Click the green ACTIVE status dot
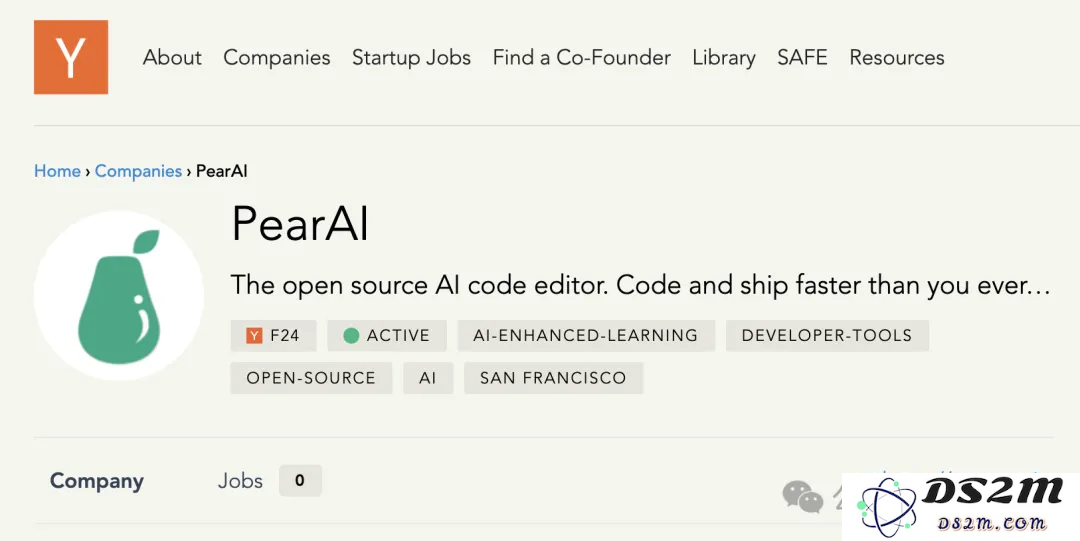The height and width of the screenshot is (541, 1080). point(351,336)
